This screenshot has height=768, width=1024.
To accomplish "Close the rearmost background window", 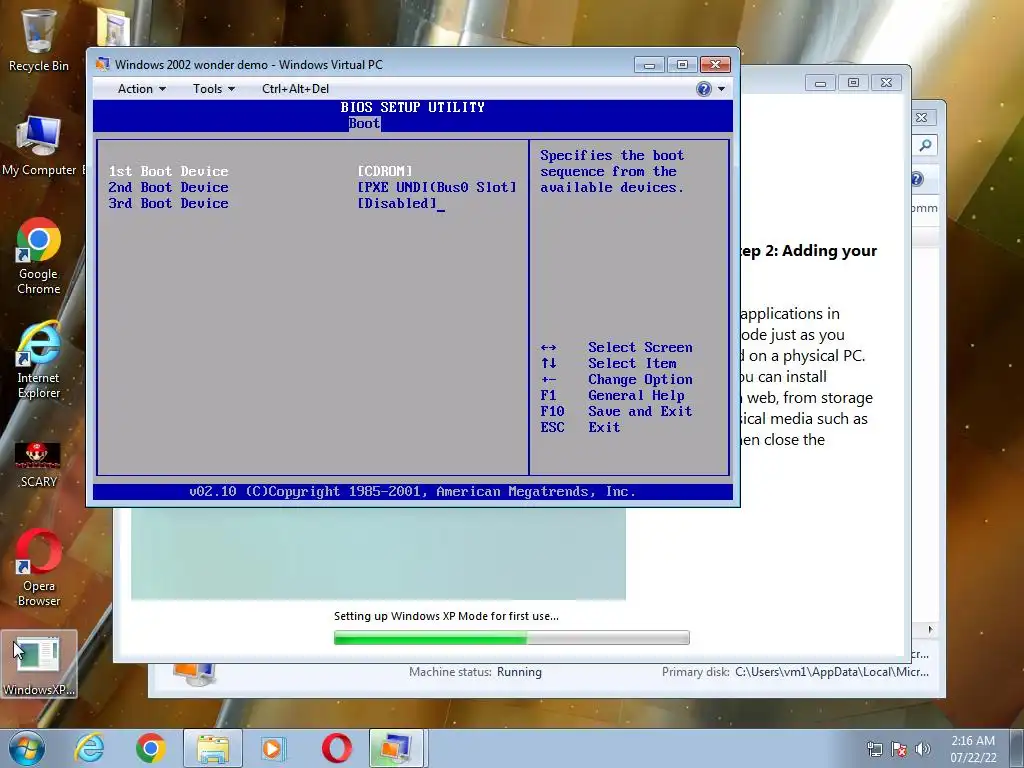I will [x=921, y=118].
